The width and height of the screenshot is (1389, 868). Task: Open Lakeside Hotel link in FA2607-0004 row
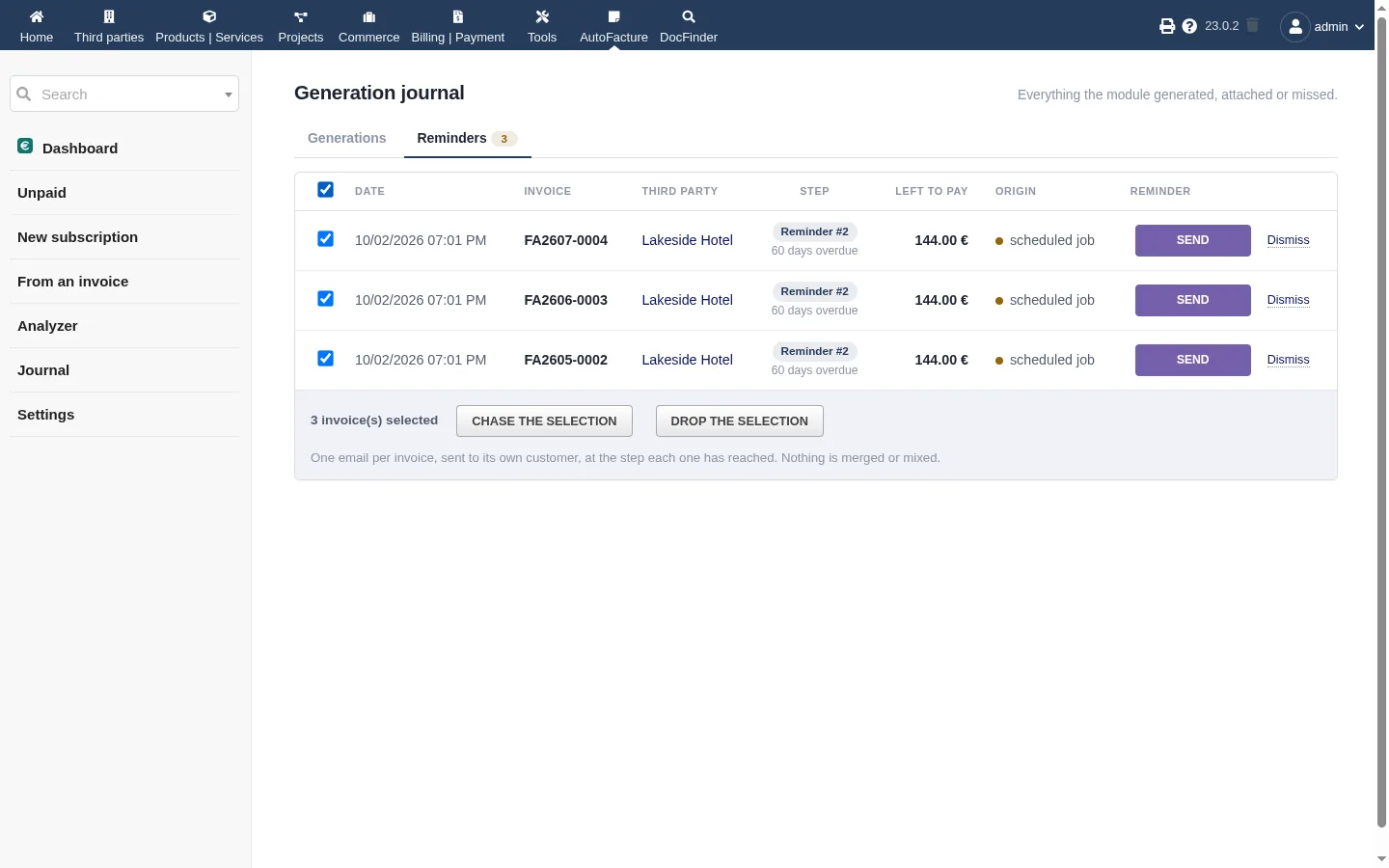(x=688, y=240)
